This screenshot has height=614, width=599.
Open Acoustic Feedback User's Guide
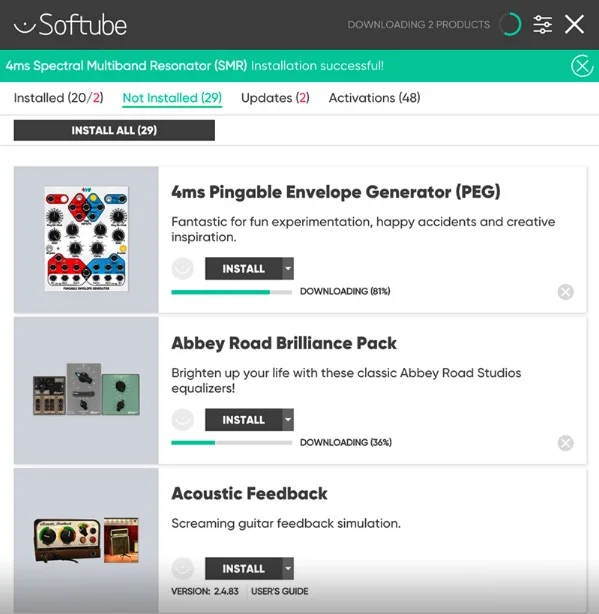[x=280, y=591]
